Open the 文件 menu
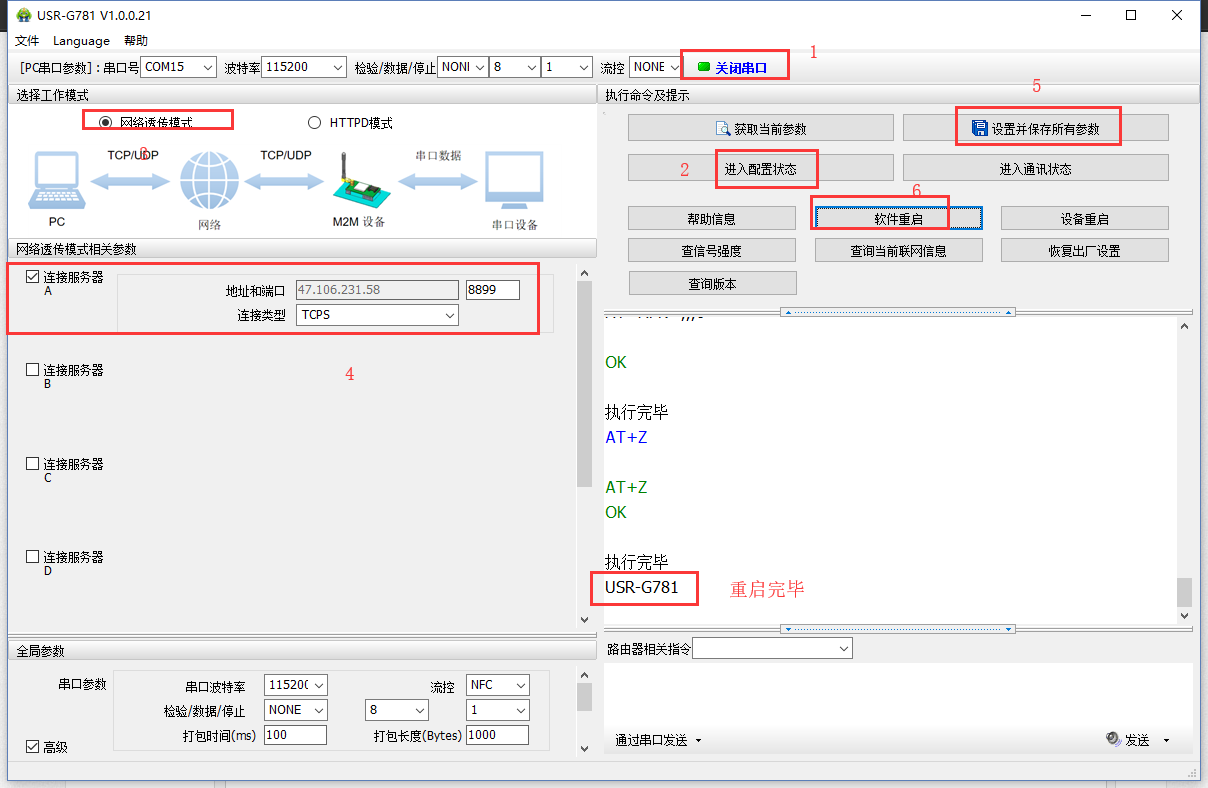The width and height of the screenshot is (1208, 788). coord(27,41)
